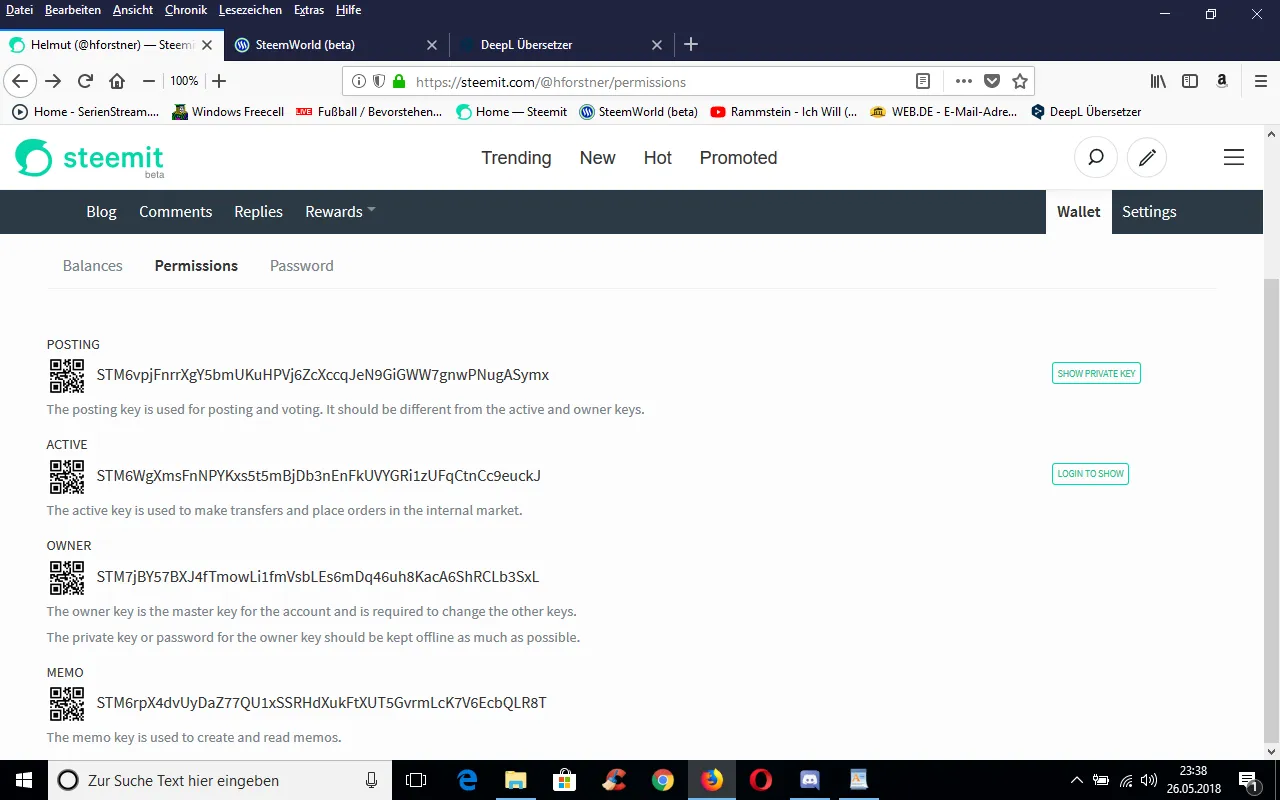Open the Comments link
The image size is (1280, 800).
176,212
